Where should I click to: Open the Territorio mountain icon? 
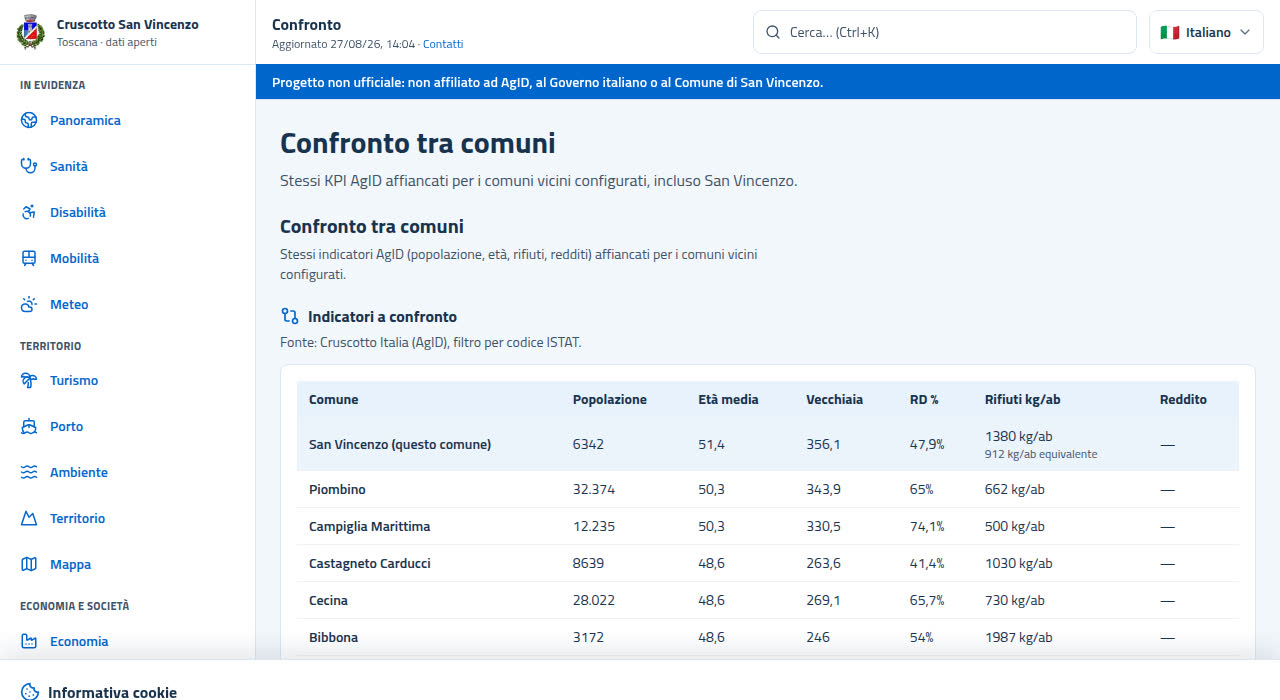pos(29,519)
